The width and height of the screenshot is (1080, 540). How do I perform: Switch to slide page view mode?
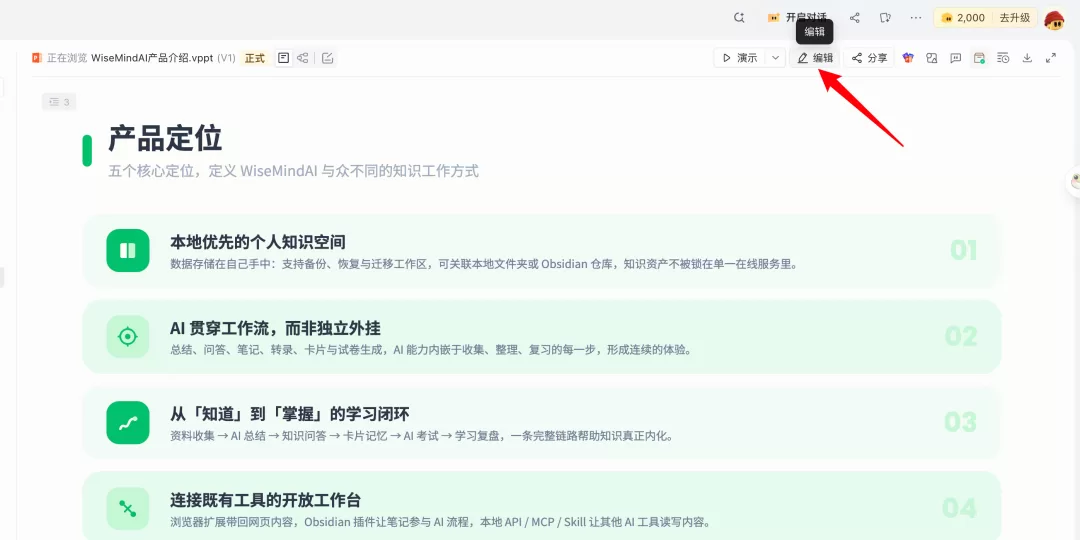283,58
